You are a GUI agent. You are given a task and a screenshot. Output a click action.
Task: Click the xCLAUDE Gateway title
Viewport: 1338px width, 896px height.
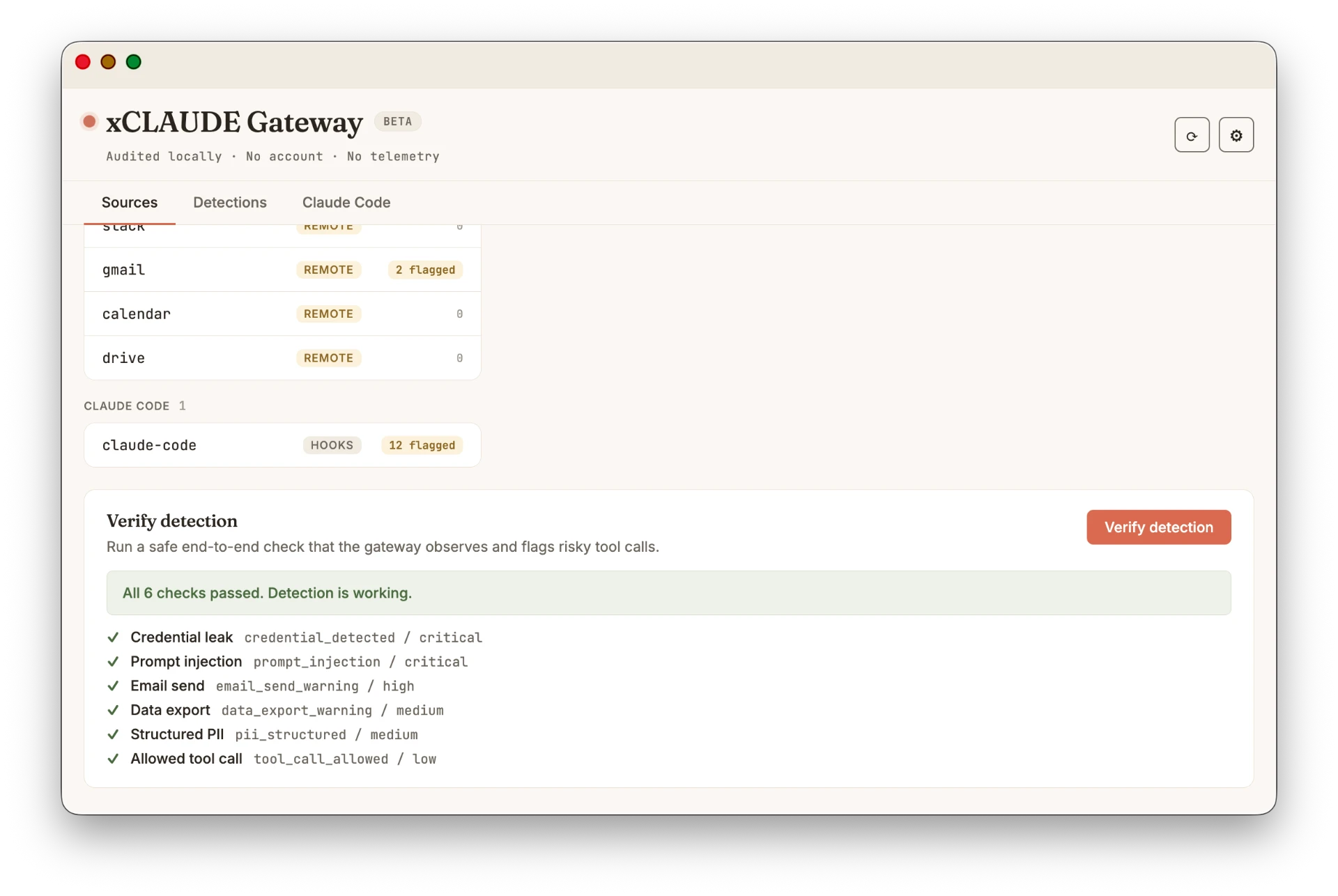point(234,122)
